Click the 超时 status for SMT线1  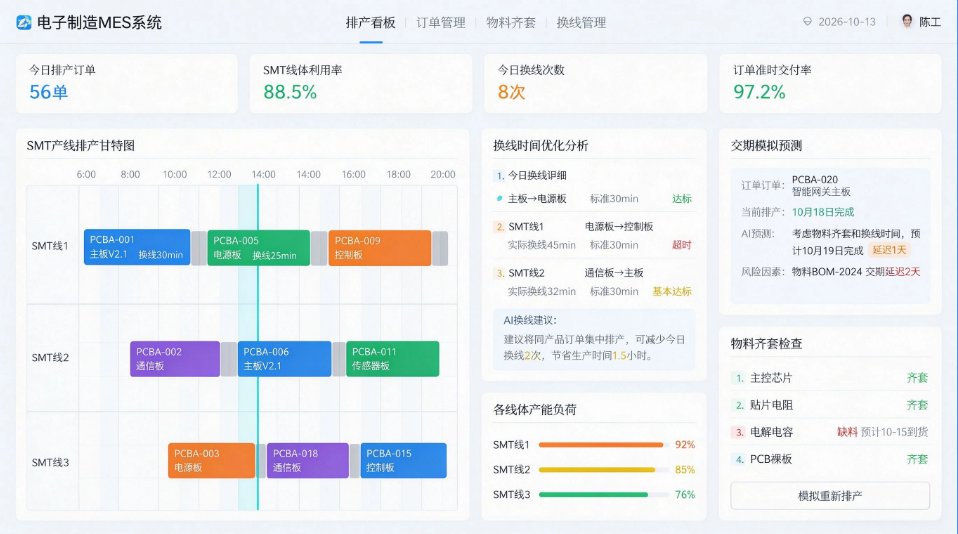pos(681,245)
